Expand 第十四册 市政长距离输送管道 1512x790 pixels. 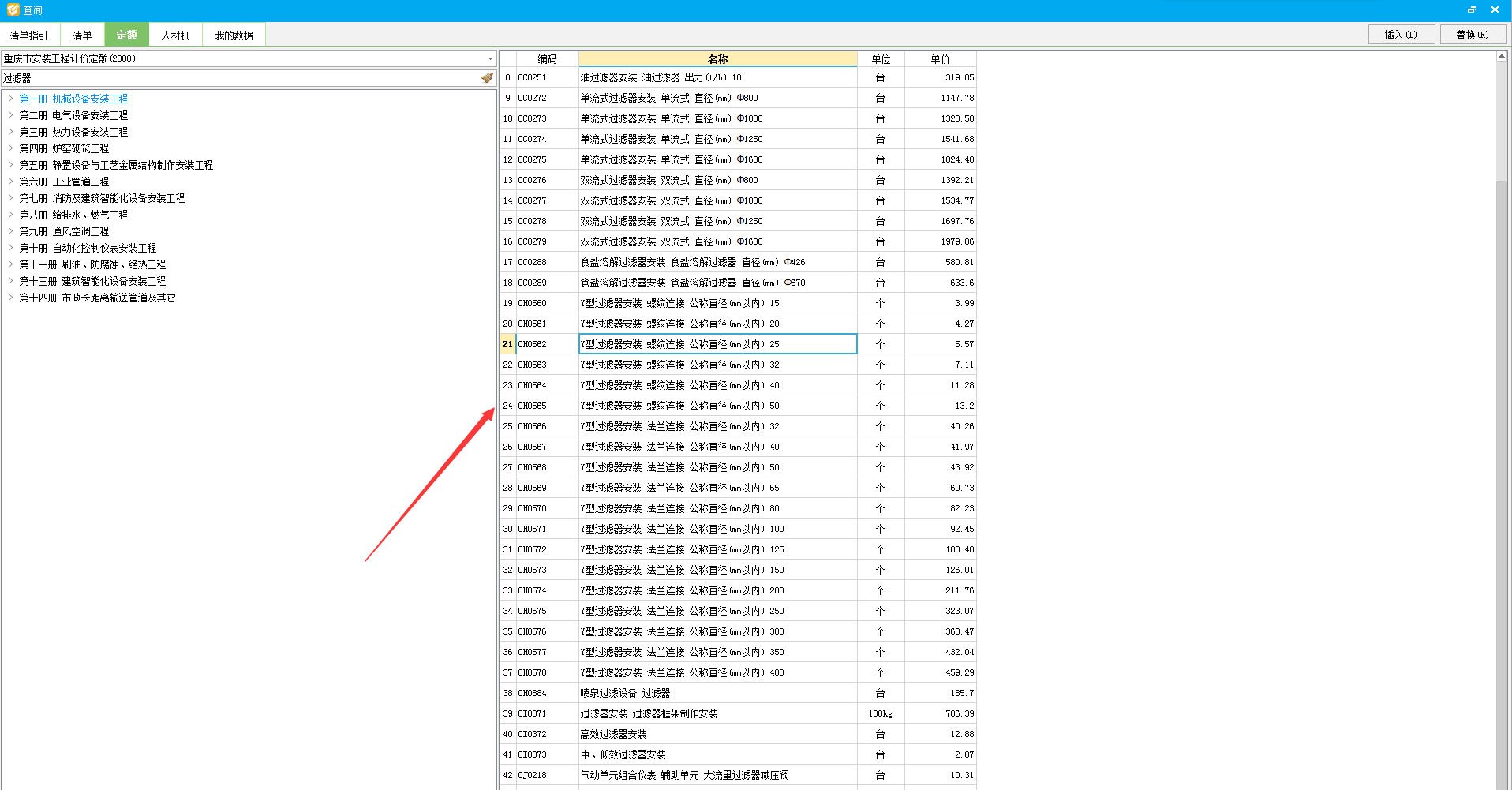pos(10,298)
